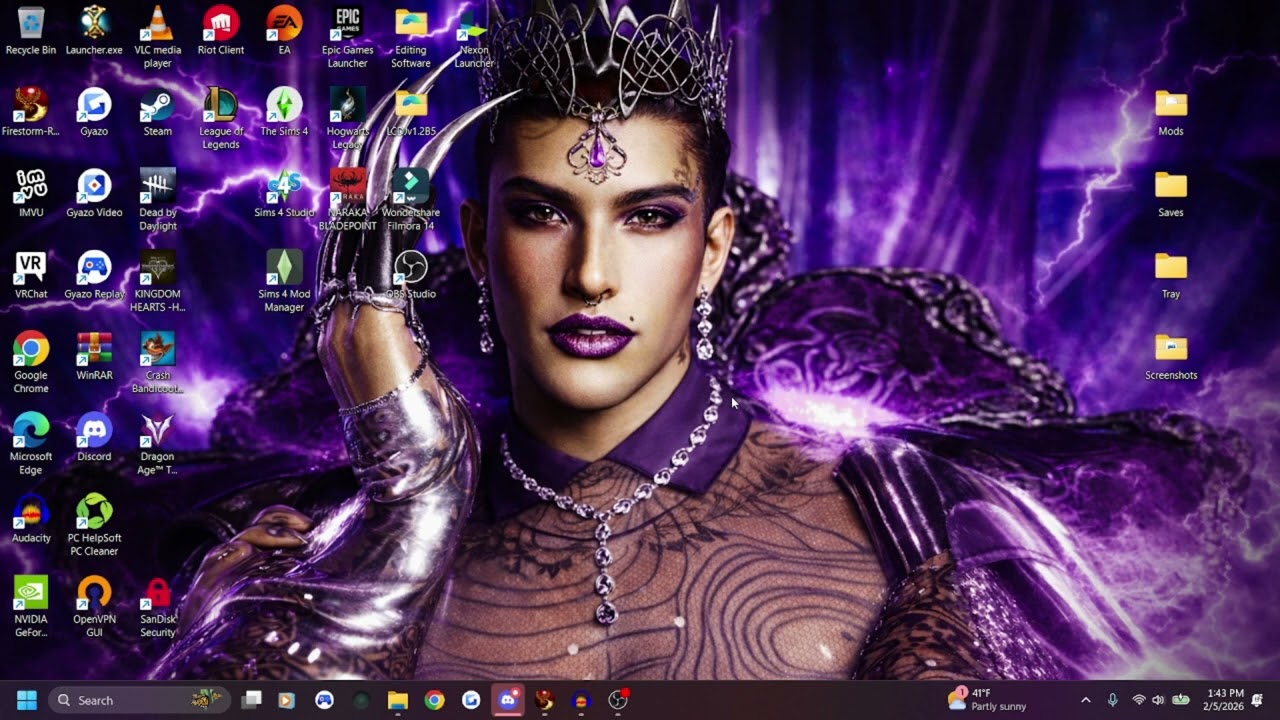
Task: Switch to OBS Studio in the taskbar
Action: pyautogui.click(x=618, y=700)
